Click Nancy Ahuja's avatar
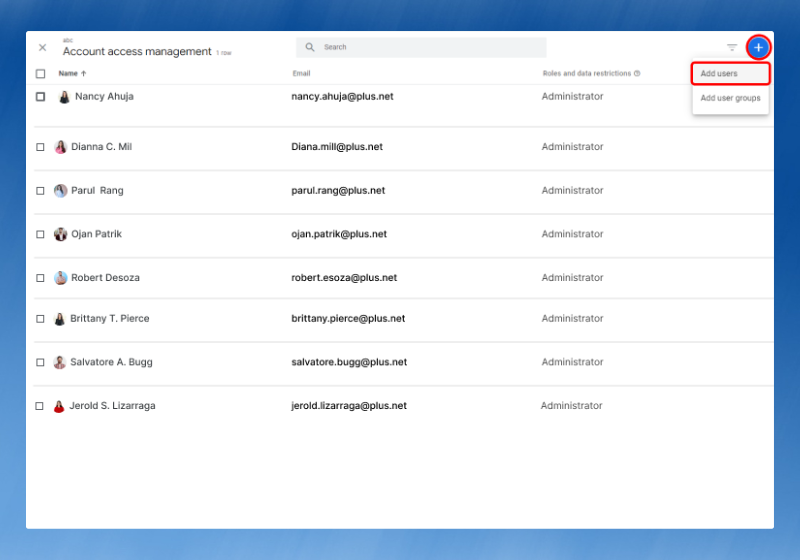The image size is (800, 560). pos(64,97)
